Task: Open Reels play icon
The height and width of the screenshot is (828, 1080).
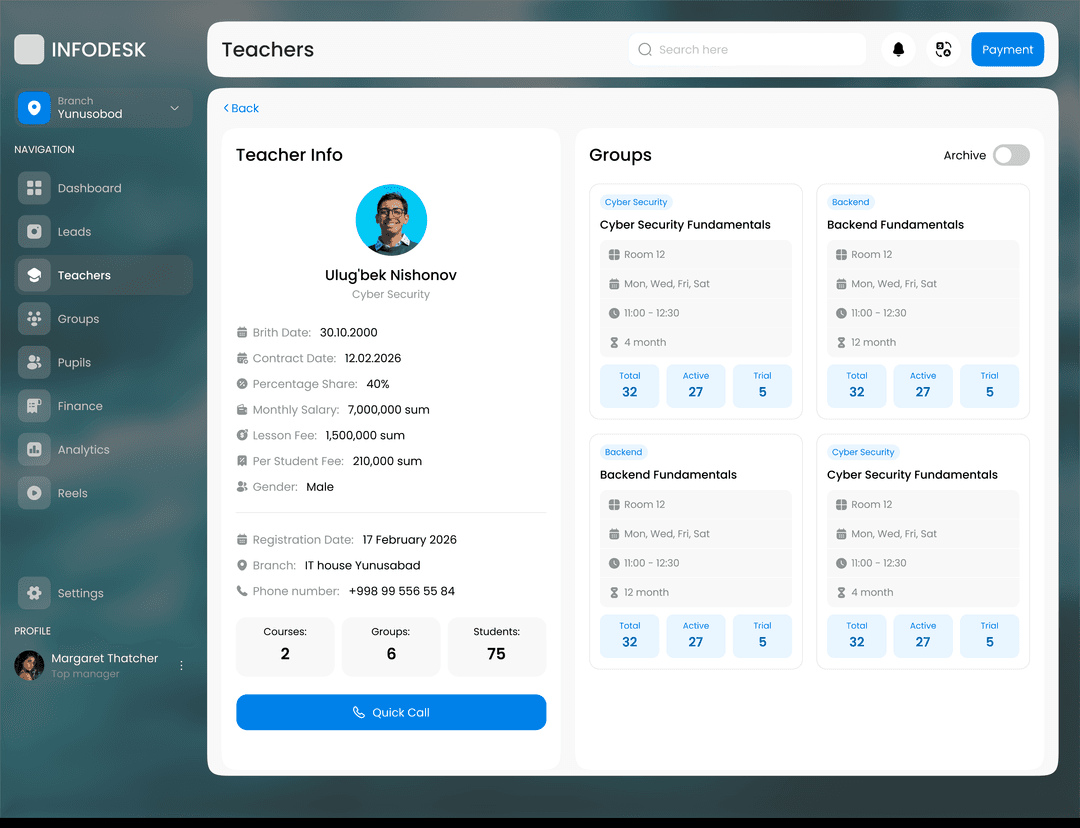Action: click(x=34, y=493)
